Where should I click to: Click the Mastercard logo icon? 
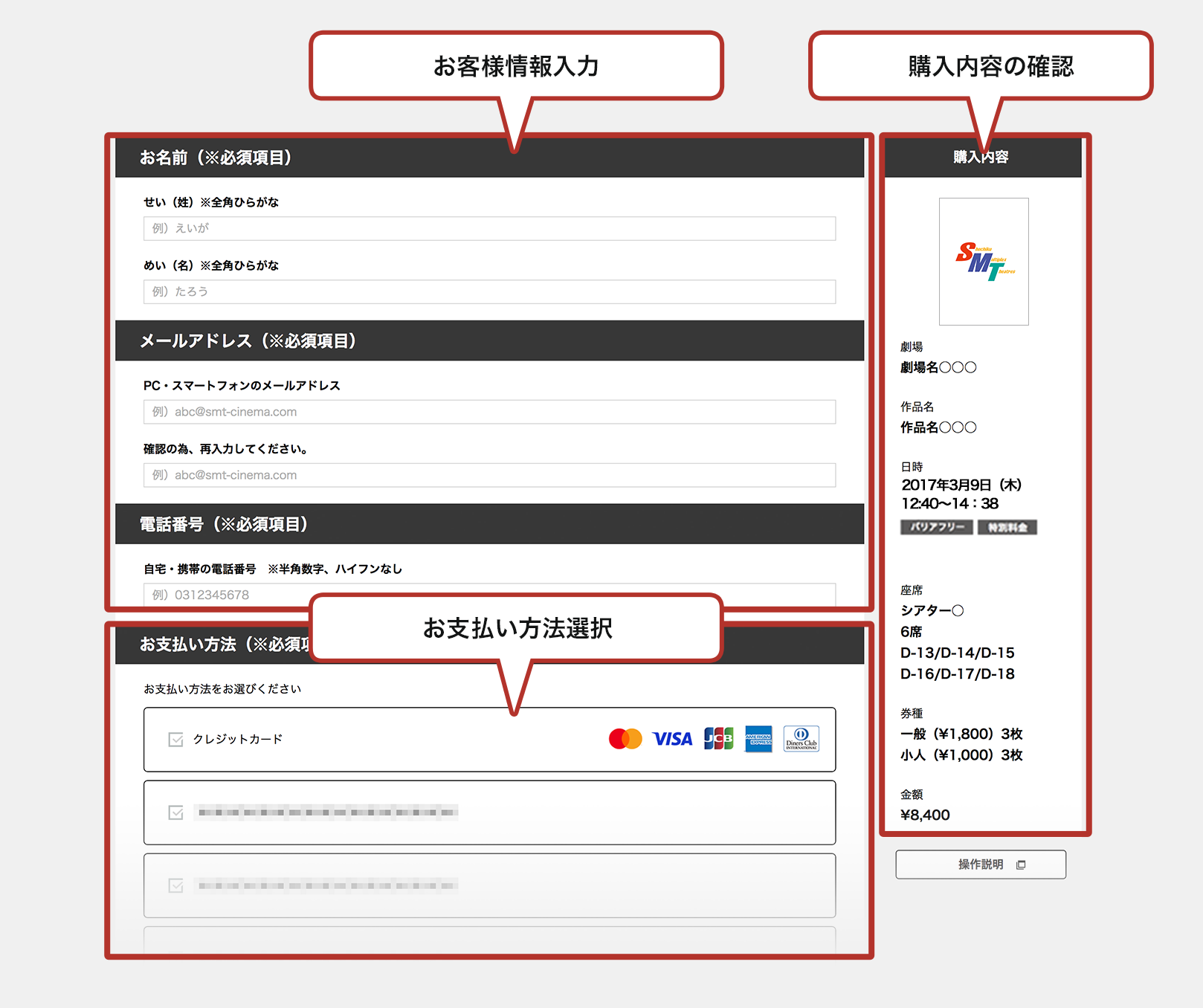[625, 739]
